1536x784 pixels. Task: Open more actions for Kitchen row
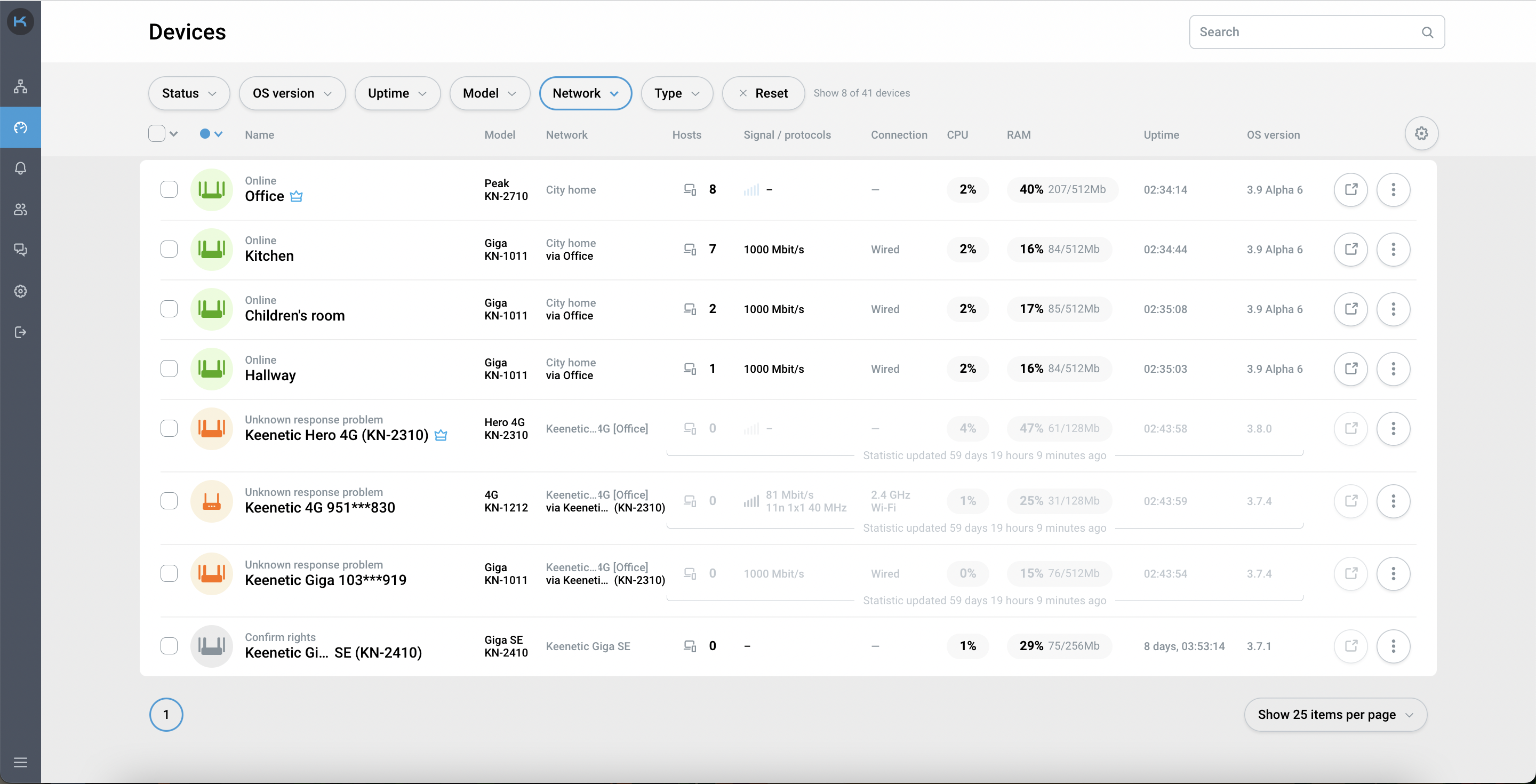click(1394, 249)
